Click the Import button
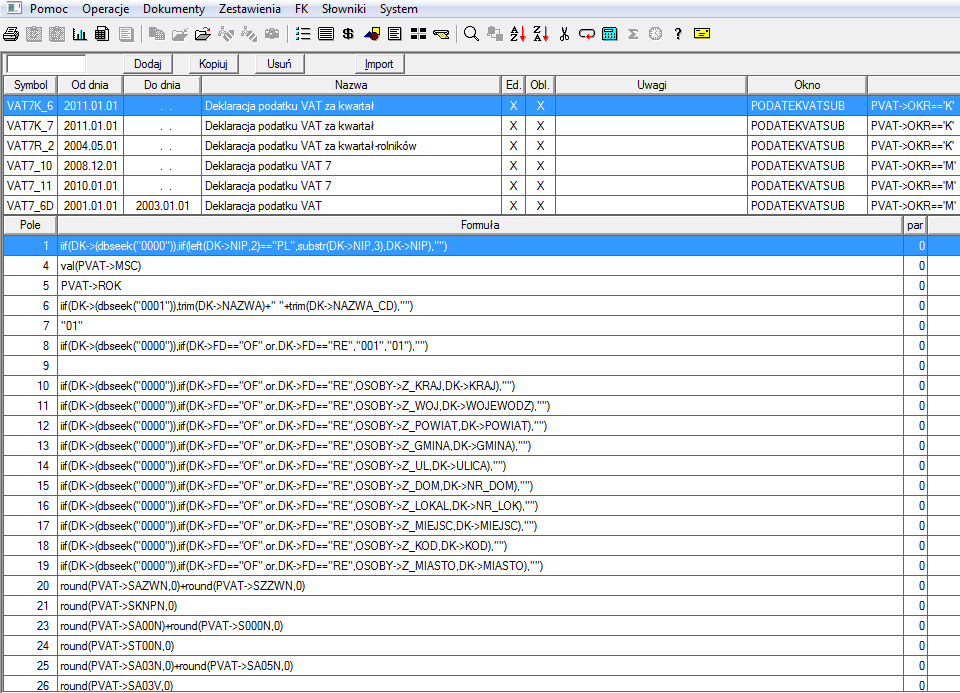Viewport: 960px width, 693px height. pyautogui.click(x=379, y=64)
